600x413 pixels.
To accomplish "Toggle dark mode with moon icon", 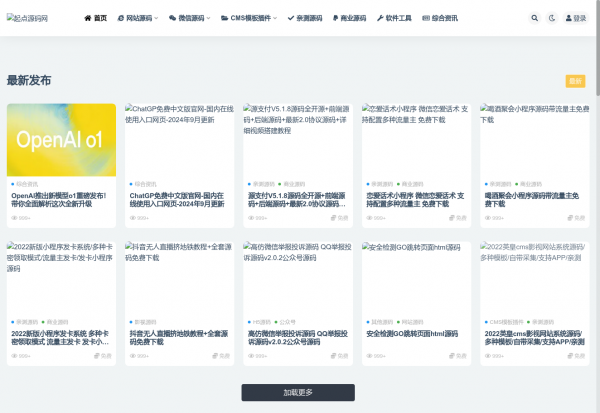I will pos(552,18).
